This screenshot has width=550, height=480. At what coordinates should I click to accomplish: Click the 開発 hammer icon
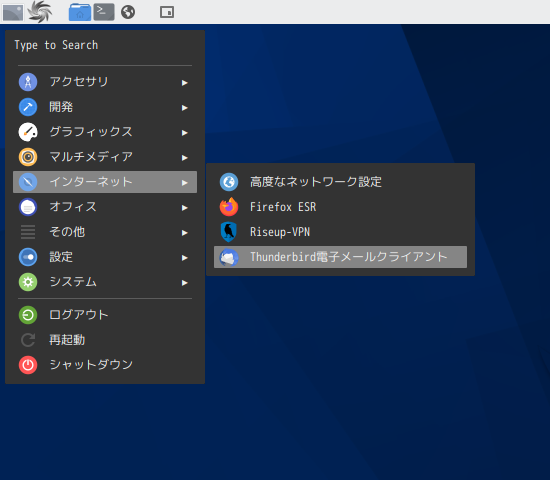pyautogui.click(x=28, y=107)
